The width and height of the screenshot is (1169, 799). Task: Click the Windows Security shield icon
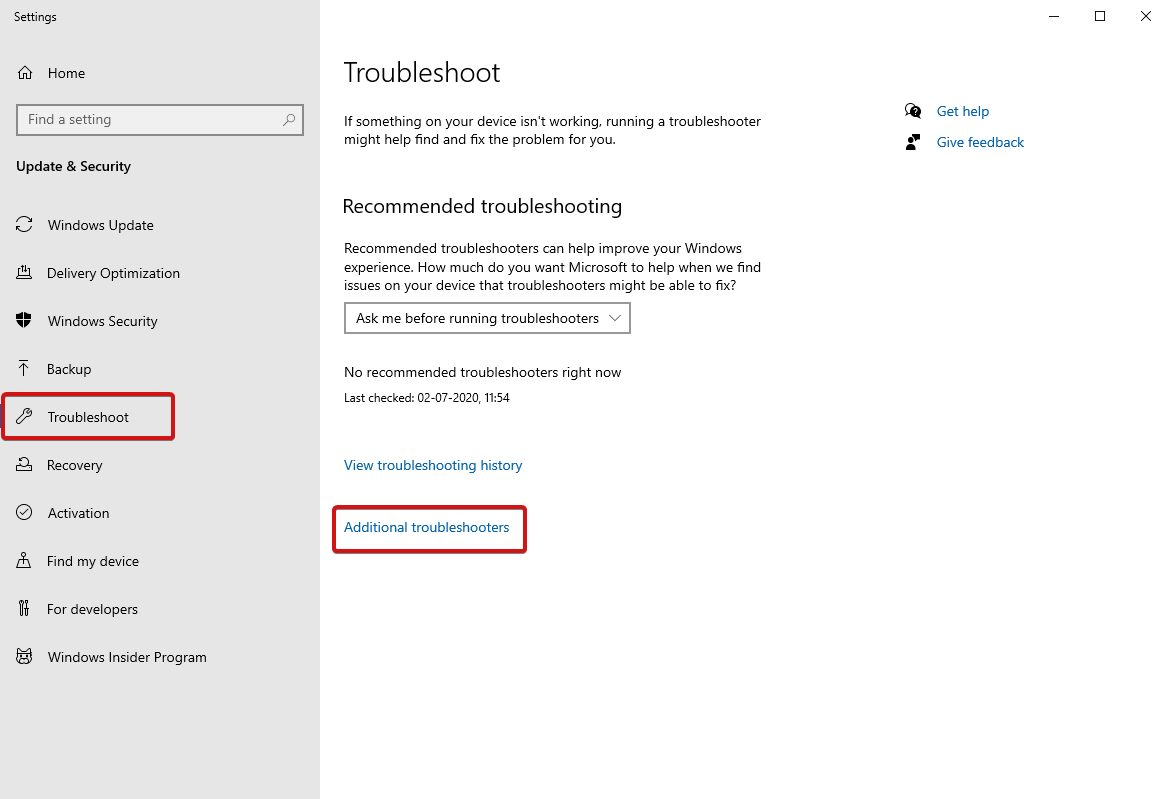coord(24,321)
